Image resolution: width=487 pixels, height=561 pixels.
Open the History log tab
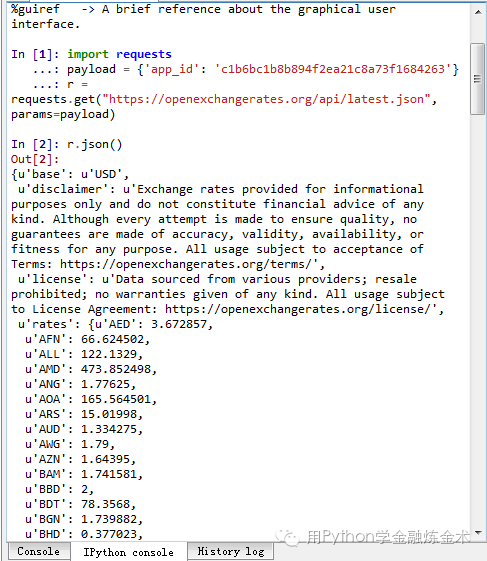[x=231, y=551]
